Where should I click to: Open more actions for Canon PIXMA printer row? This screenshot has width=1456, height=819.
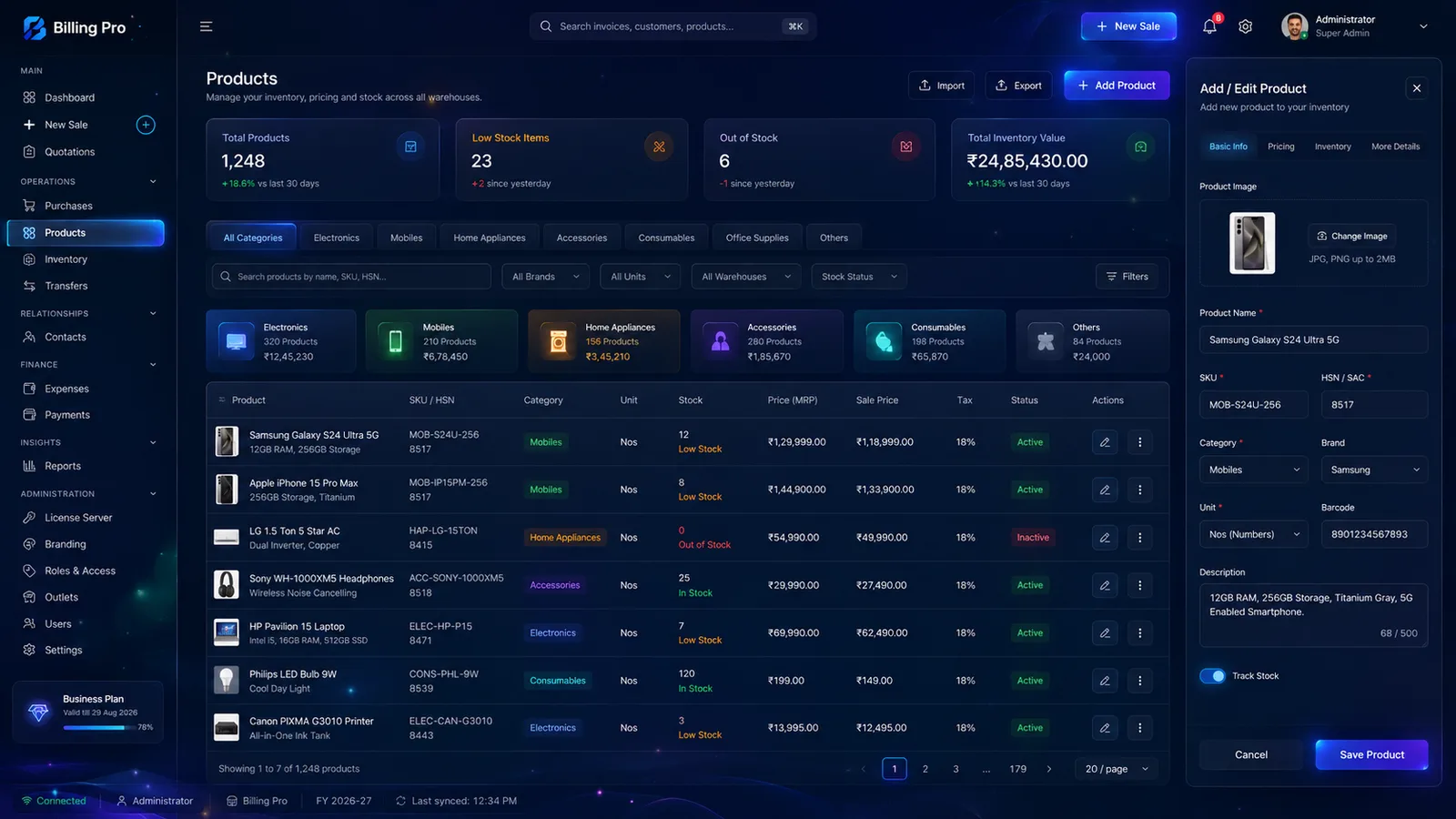tap(1139, 728)
